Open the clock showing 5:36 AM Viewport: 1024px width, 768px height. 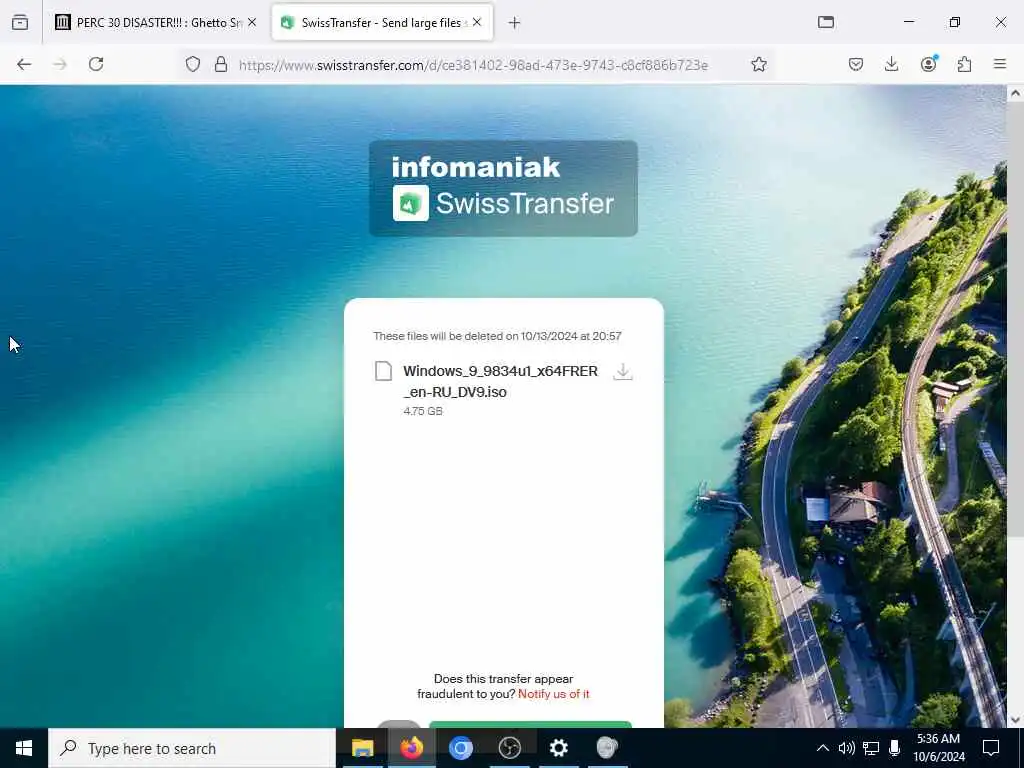pyautogui.click(x=938, y=748)
